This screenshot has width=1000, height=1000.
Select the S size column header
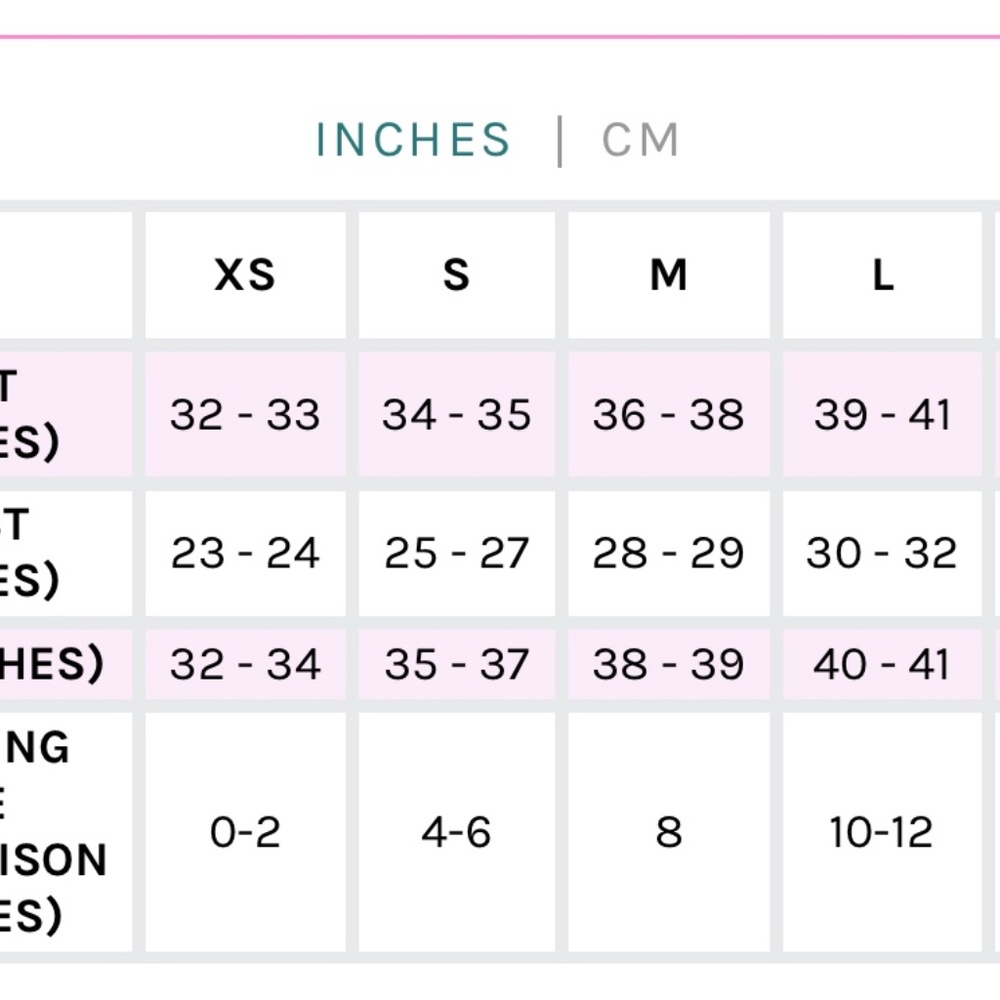pyautogui.click(x=457, y=275)
